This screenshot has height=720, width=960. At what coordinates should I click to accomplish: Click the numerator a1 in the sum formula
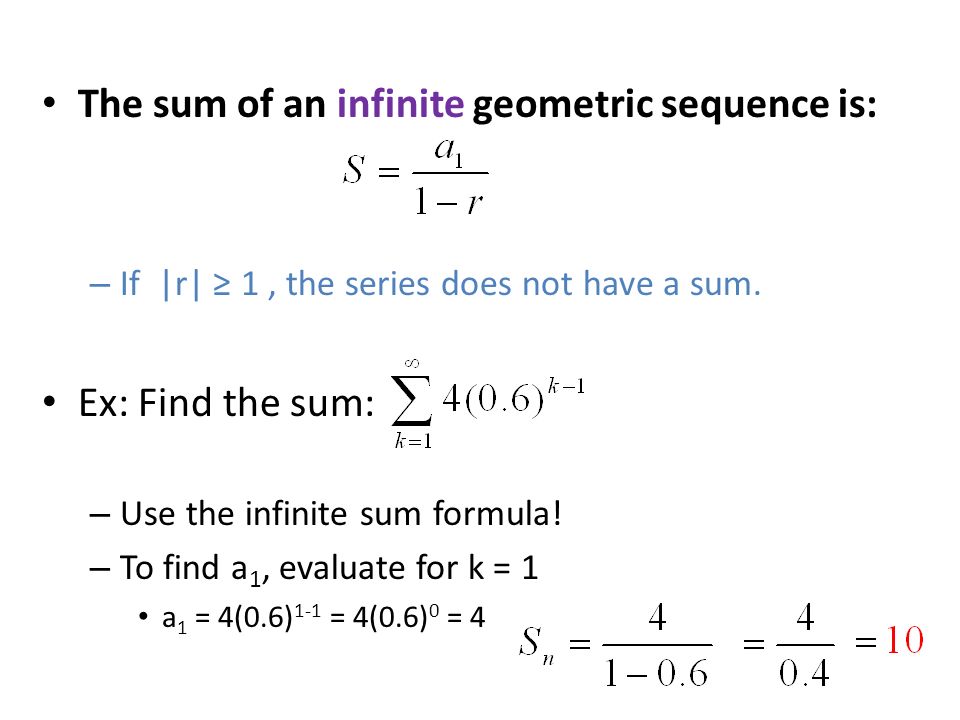click(449, 151)
